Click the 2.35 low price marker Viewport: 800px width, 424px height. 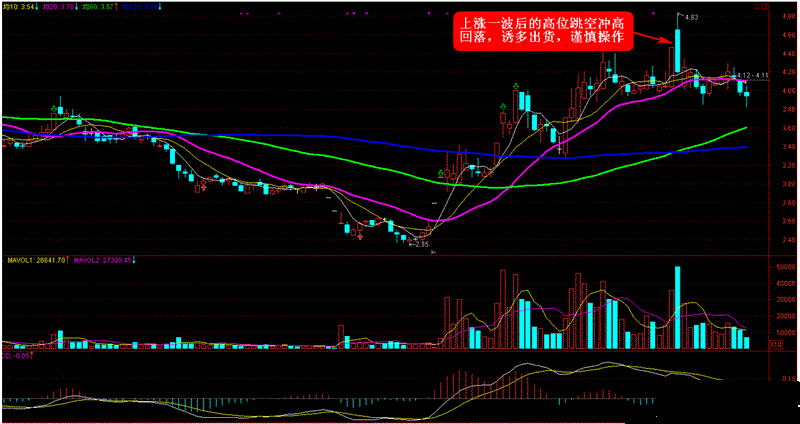click(422, 243)
